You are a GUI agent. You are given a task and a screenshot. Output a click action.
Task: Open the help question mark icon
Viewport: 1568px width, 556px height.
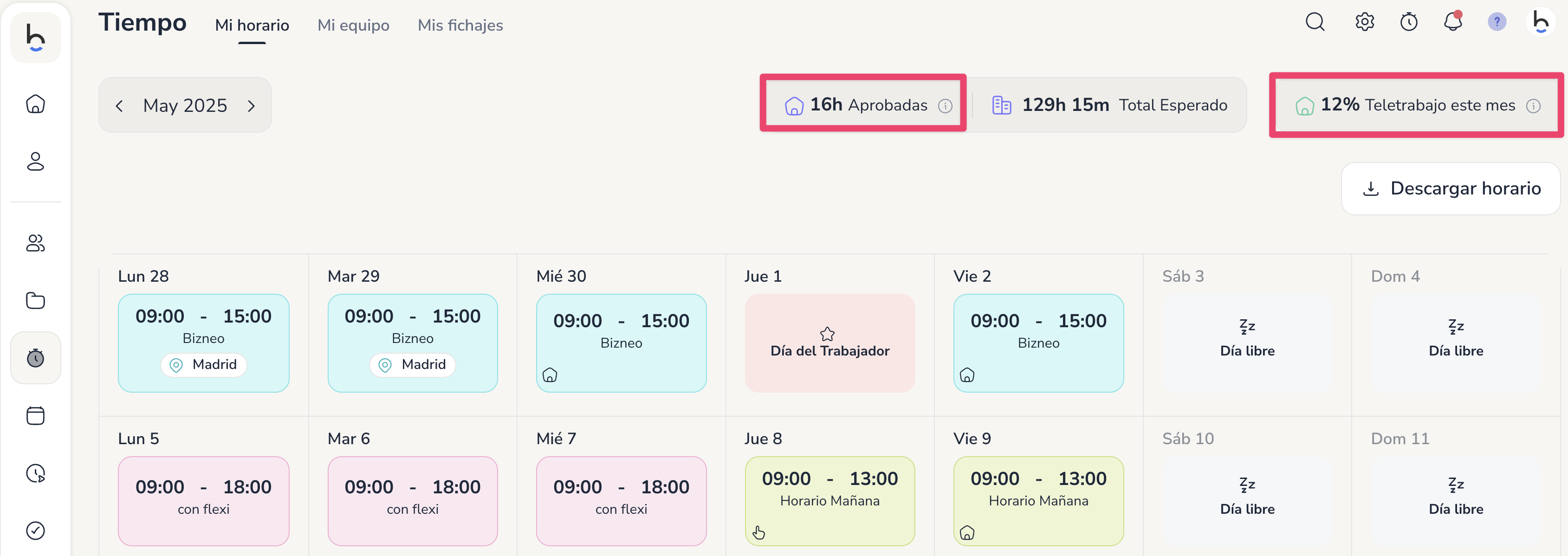pos(1496,22)
